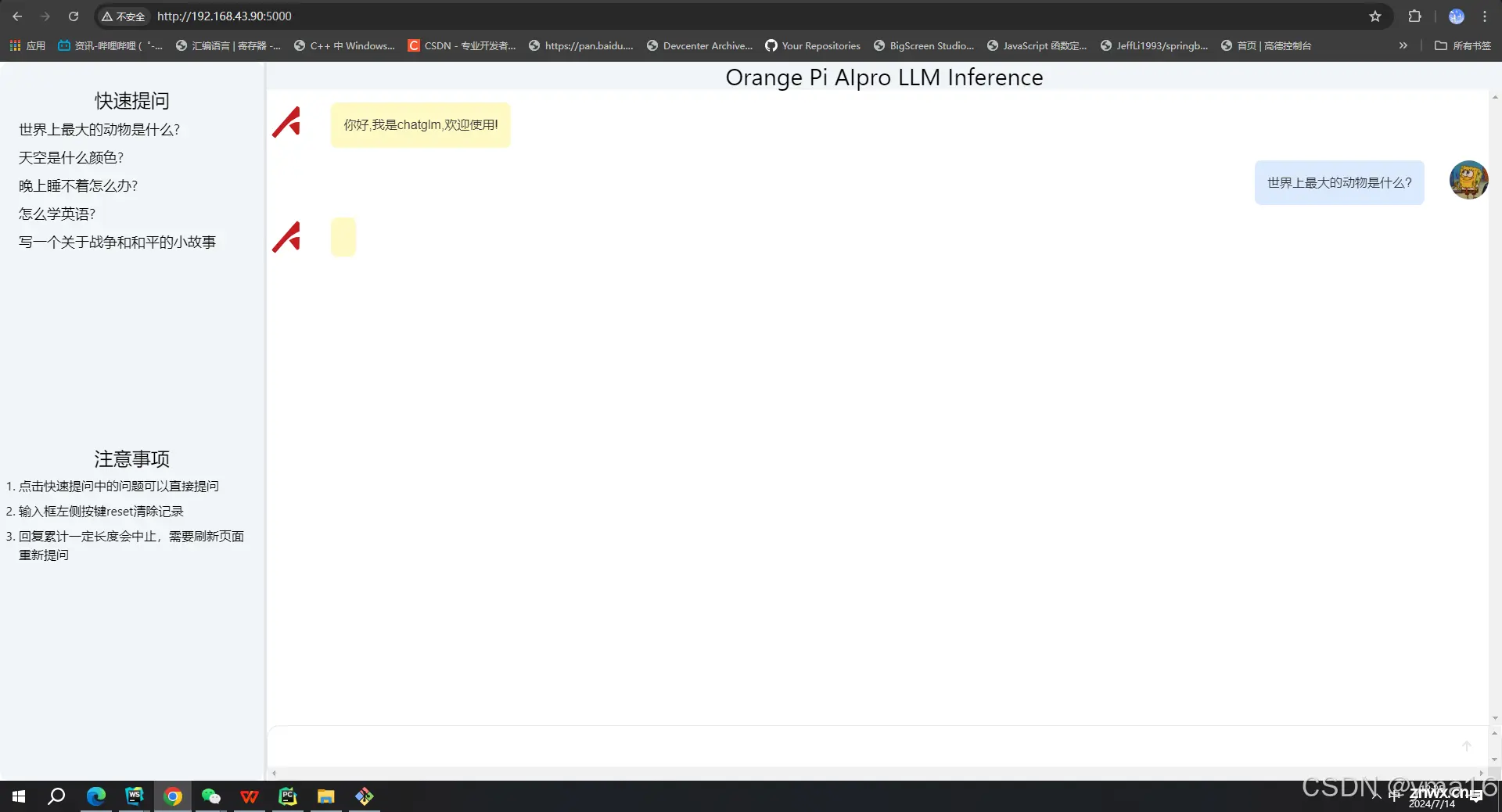
Task: Open the 应用 apps shortcut
Action: click(x=27, y=45)
